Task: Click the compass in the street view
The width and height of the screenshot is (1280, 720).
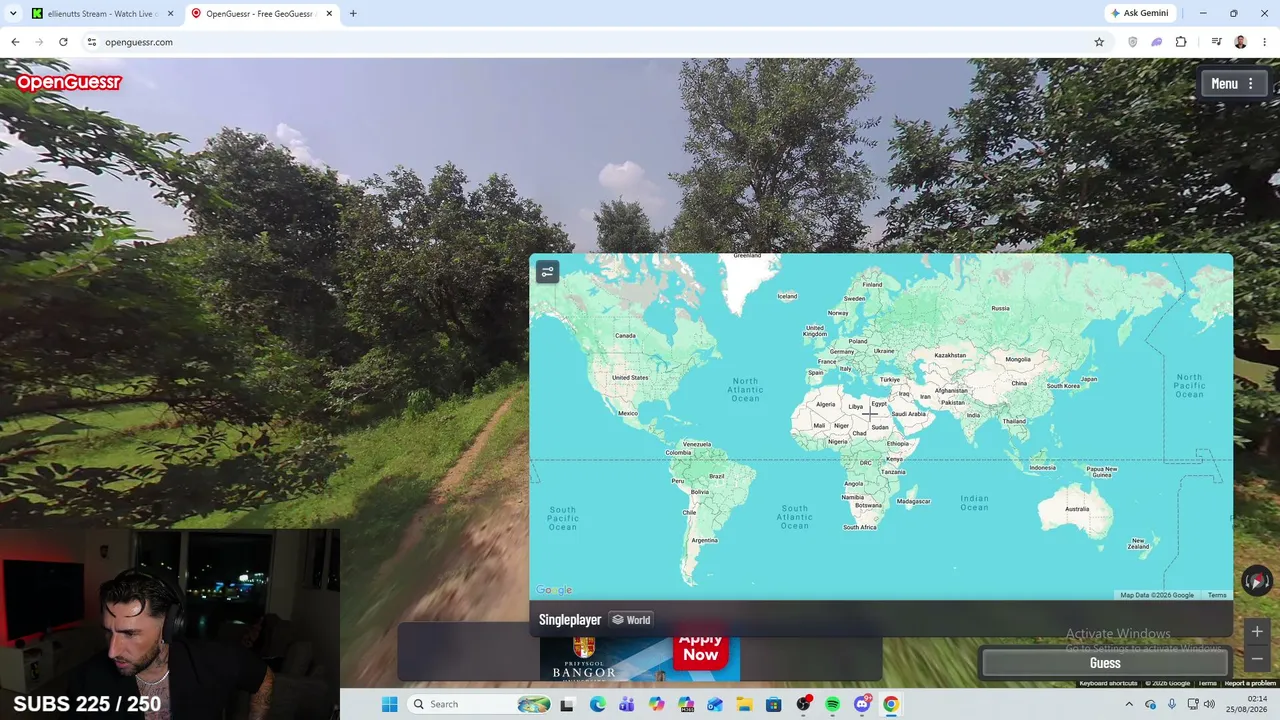Action: pos(1257,581)
